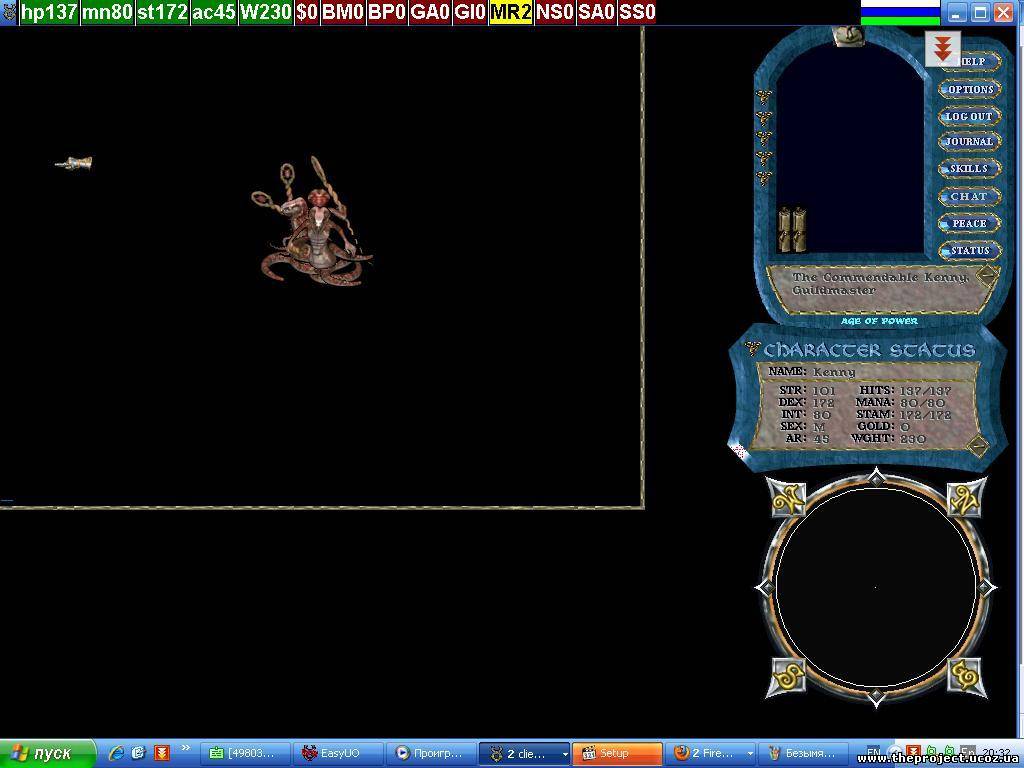The image size is (1024, 768).
Task: Click the 'SA0' reagent tile
Action: pyautogui.click(x=596, y=12)
